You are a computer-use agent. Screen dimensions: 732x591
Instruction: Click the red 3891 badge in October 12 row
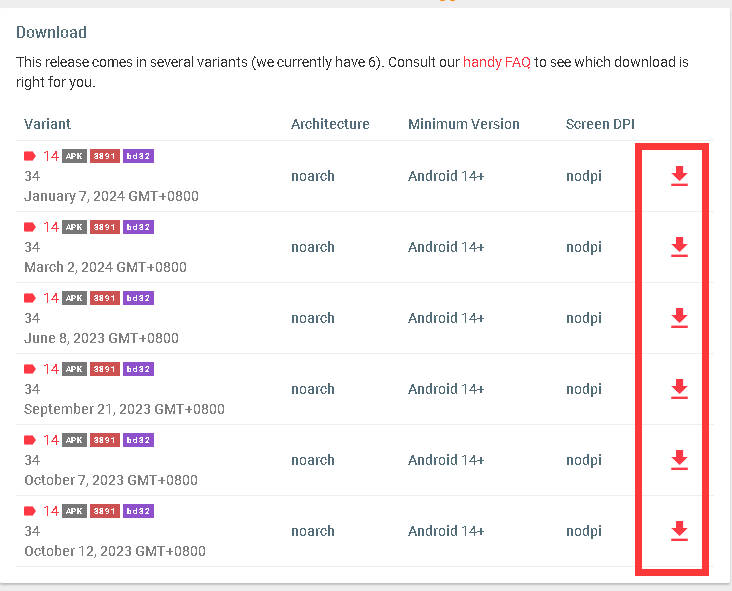point(105,511)
